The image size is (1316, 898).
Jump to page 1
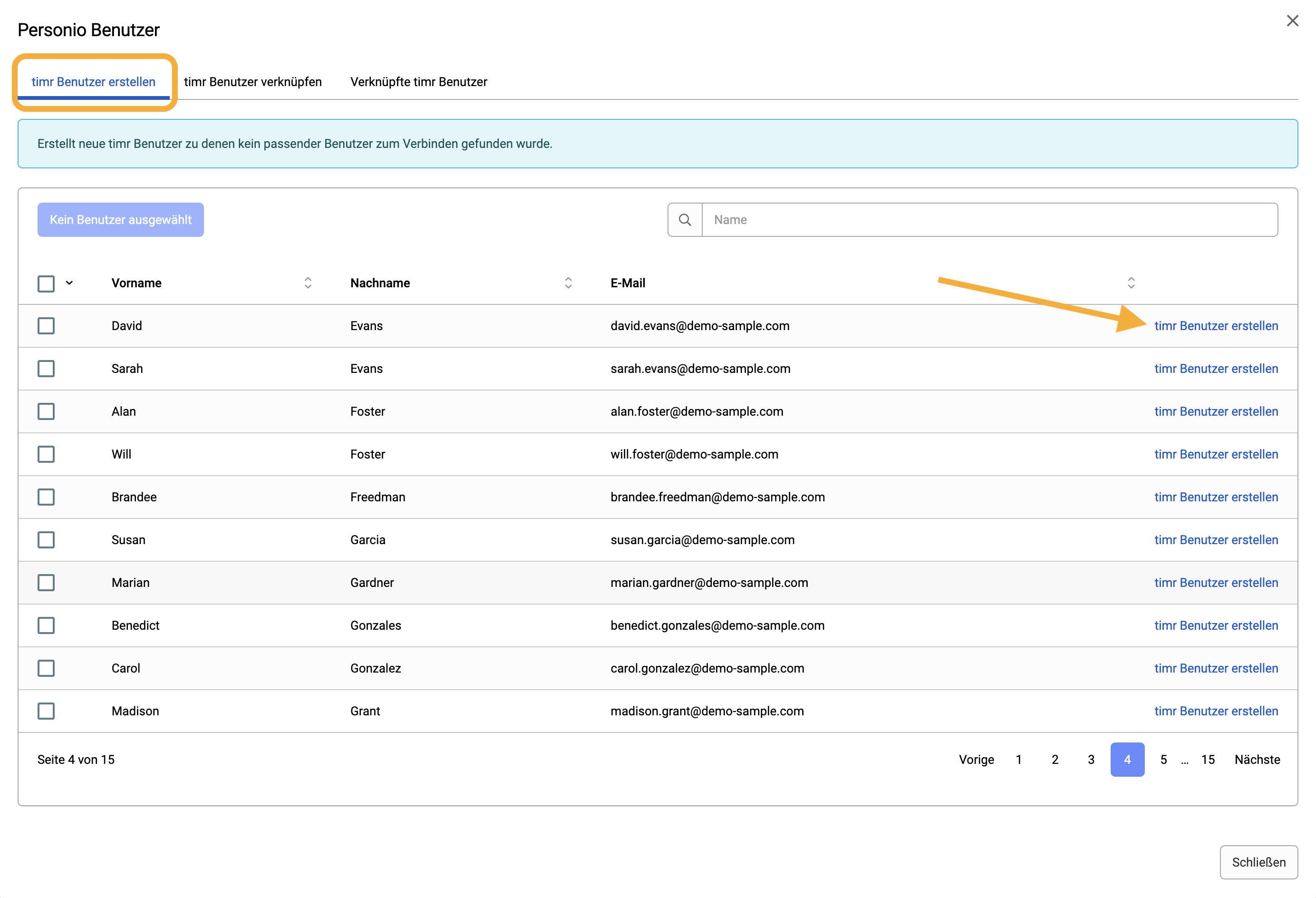[x=1019, y=760]
